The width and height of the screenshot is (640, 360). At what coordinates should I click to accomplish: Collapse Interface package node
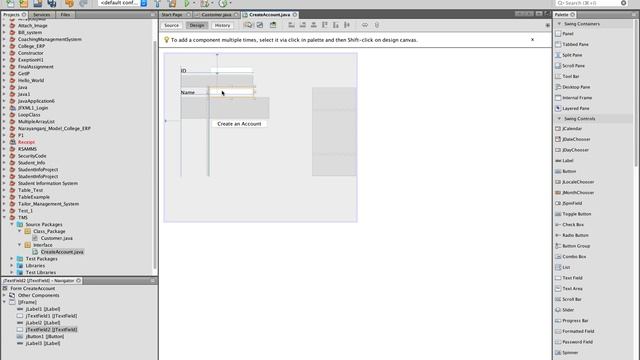pos(20,245)
